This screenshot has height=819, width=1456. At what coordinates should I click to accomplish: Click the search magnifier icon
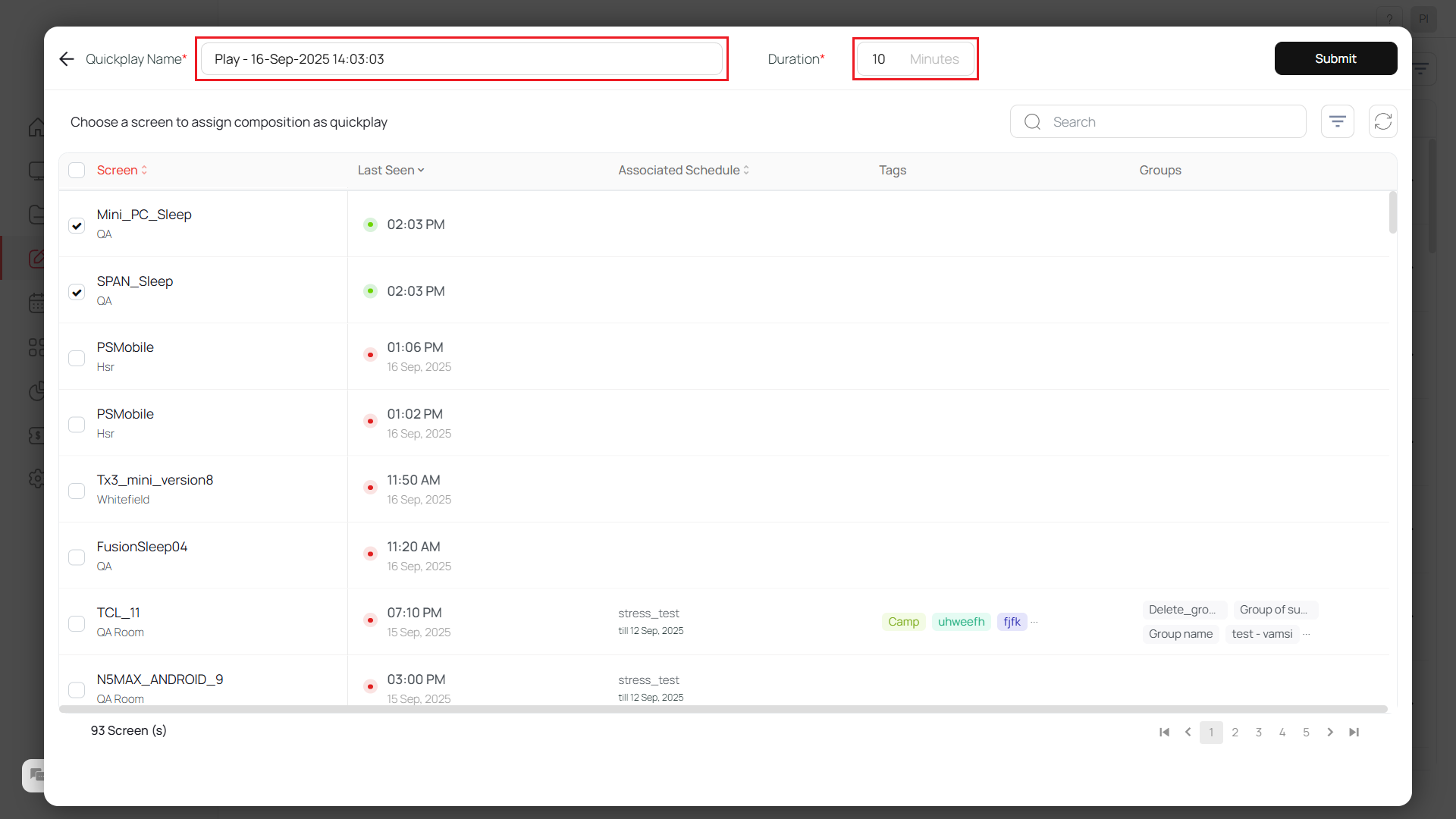coord(1032,122)
